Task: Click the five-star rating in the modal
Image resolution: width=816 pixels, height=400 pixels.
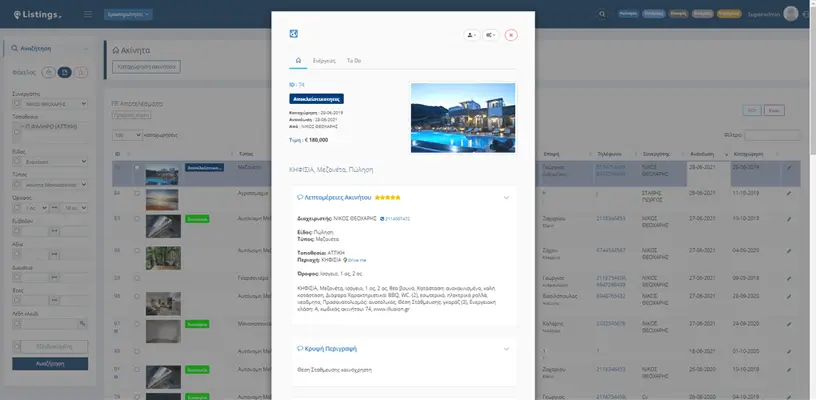Action: click(387, 198)
